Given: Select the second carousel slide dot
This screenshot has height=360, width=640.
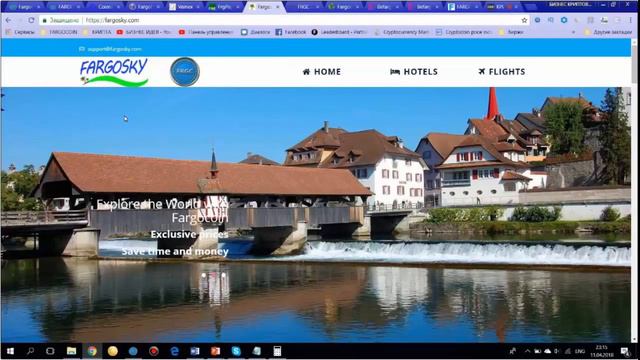Looking at the screenshot, I should 223,276.
